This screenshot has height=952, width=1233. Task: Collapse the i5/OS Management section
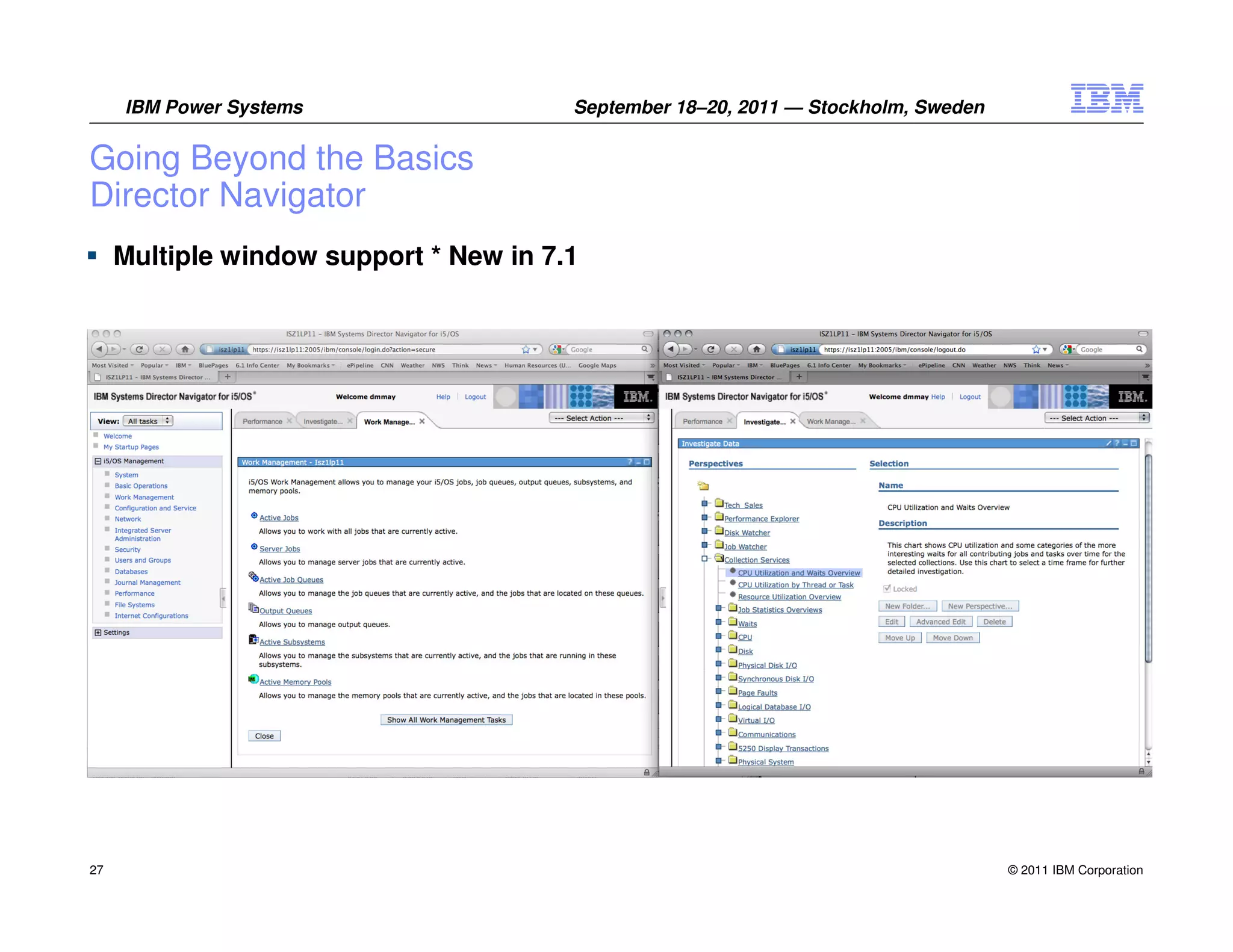point(98,461)
